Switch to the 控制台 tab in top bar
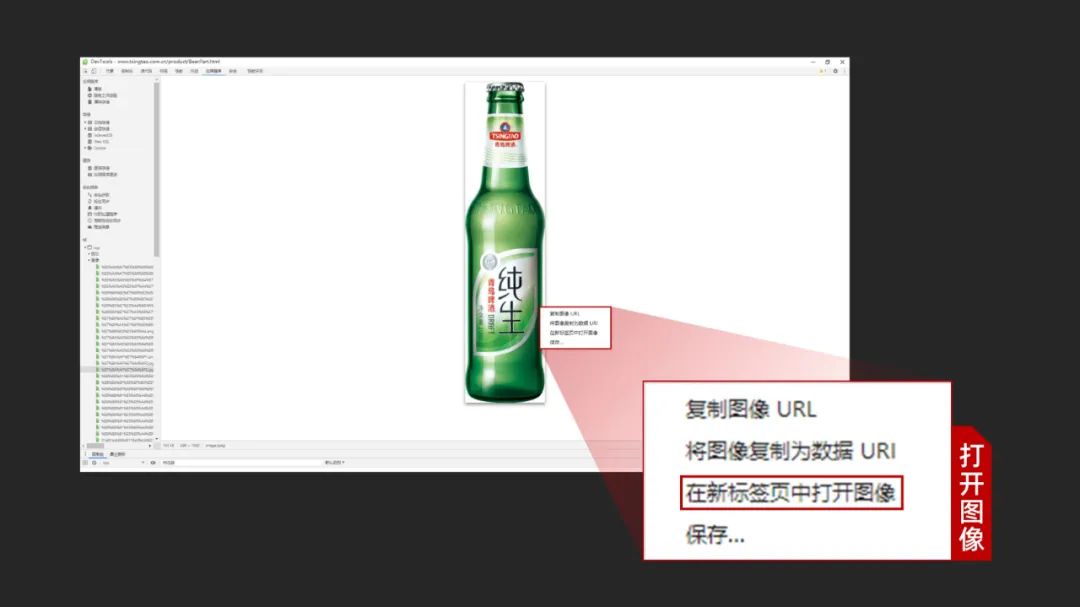1080x607 pixels. [127, 71]
